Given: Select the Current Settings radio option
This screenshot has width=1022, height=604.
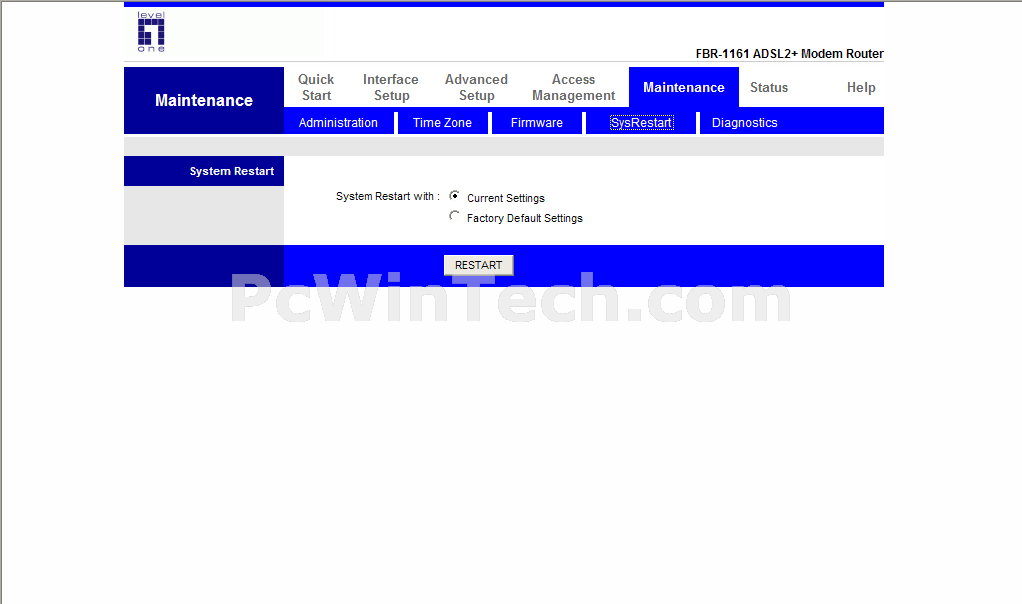Looking at the screenshot, I should pos(454,195).
